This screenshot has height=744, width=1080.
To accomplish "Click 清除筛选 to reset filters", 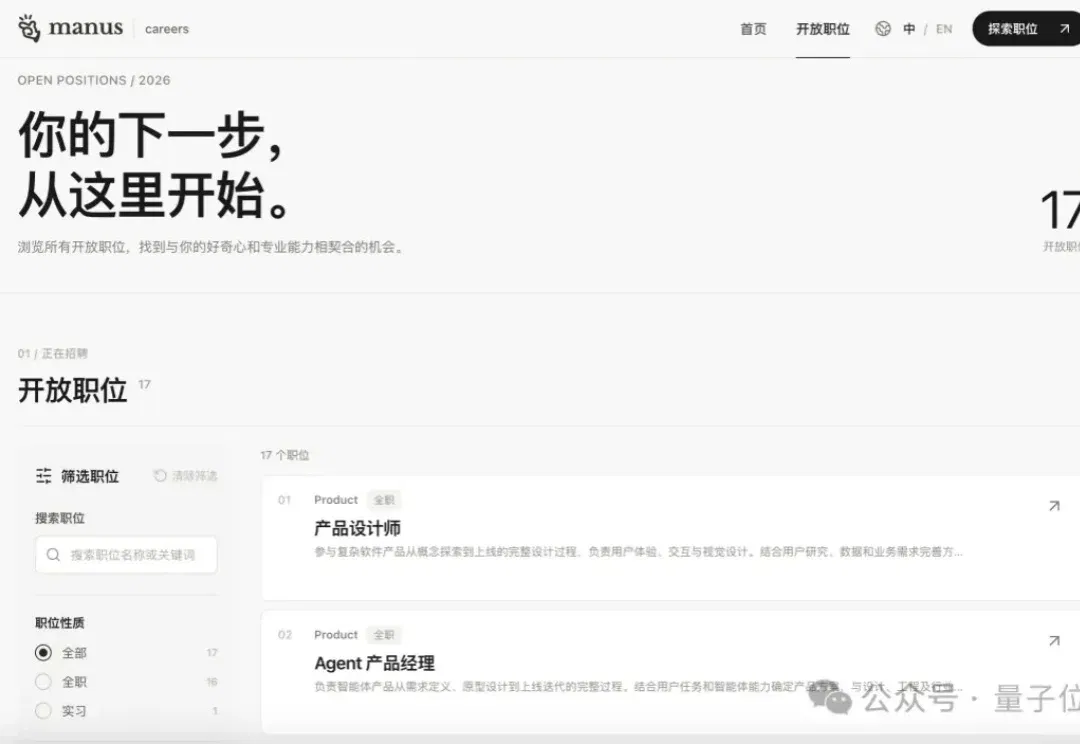I will pos(194,476).
